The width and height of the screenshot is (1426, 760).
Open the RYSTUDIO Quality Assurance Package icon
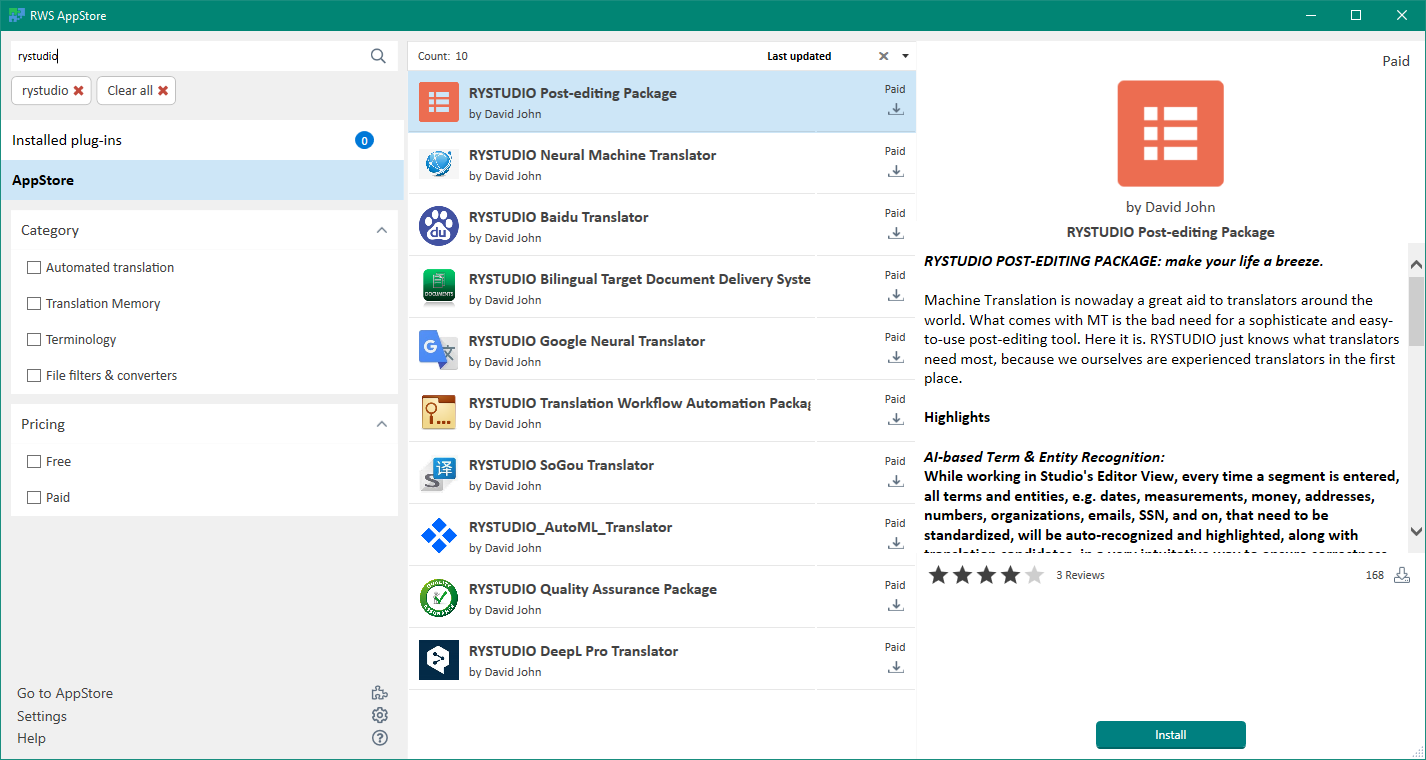coord(438,598)
